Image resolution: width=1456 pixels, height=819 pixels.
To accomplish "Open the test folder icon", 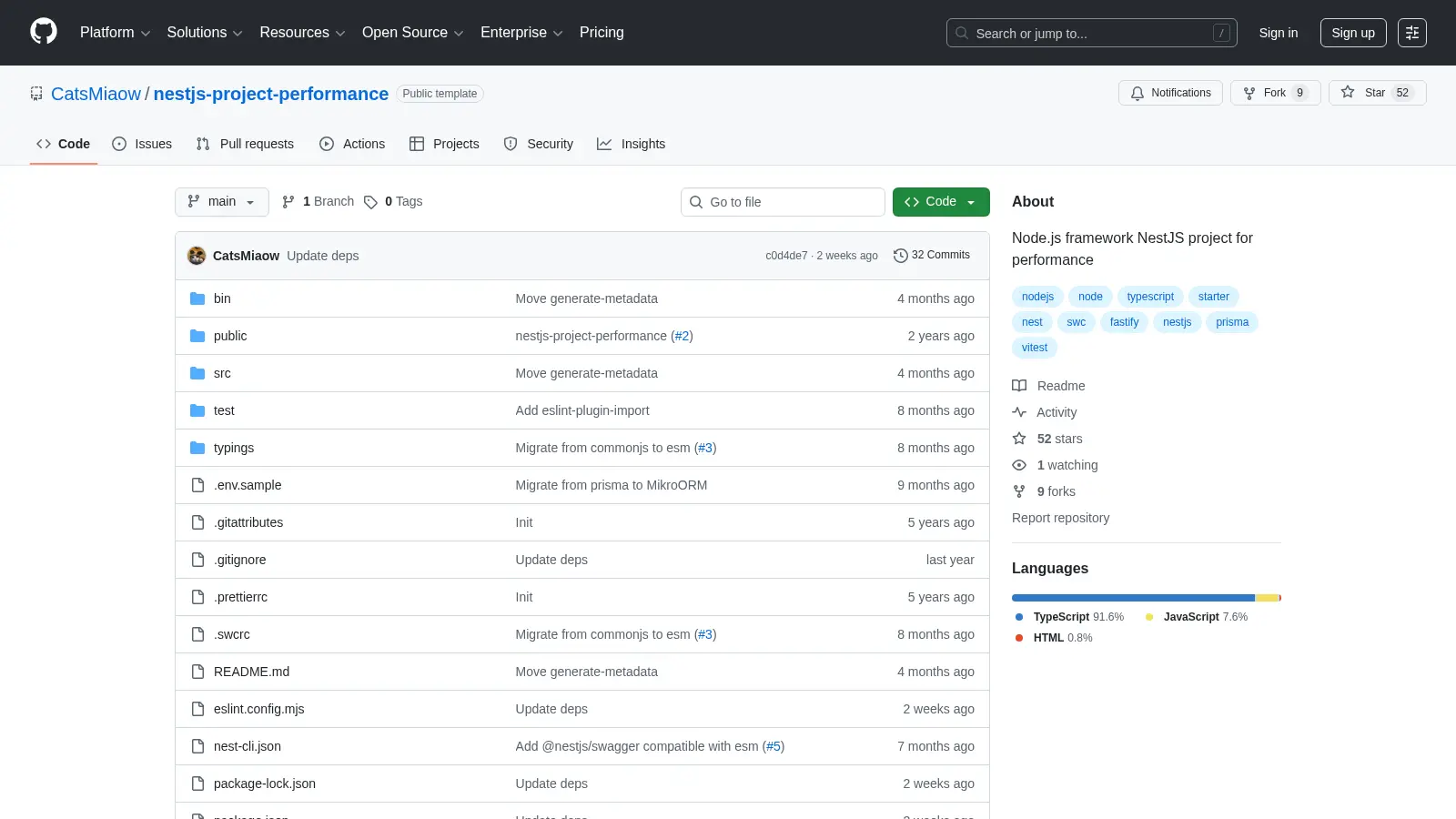I will point(197,410).
